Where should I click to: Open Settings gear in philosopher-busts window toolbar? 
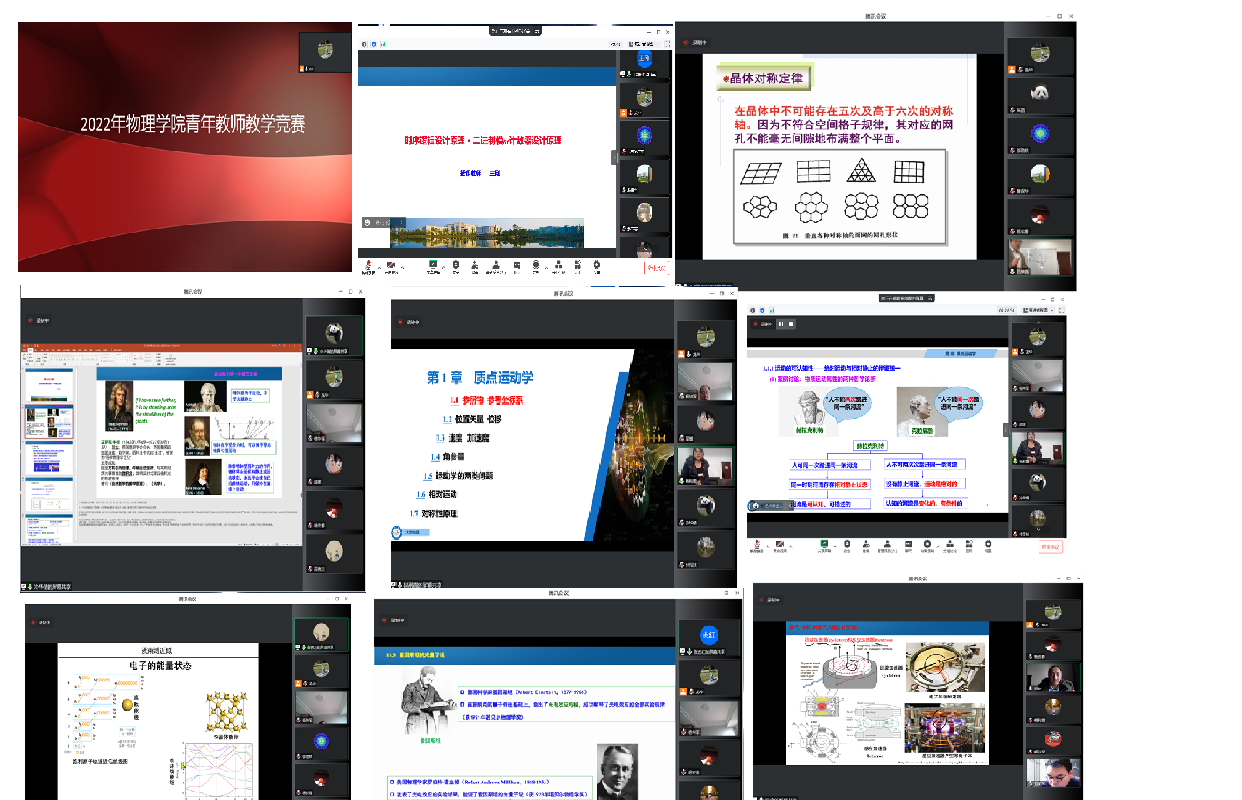tap(986, 545)
